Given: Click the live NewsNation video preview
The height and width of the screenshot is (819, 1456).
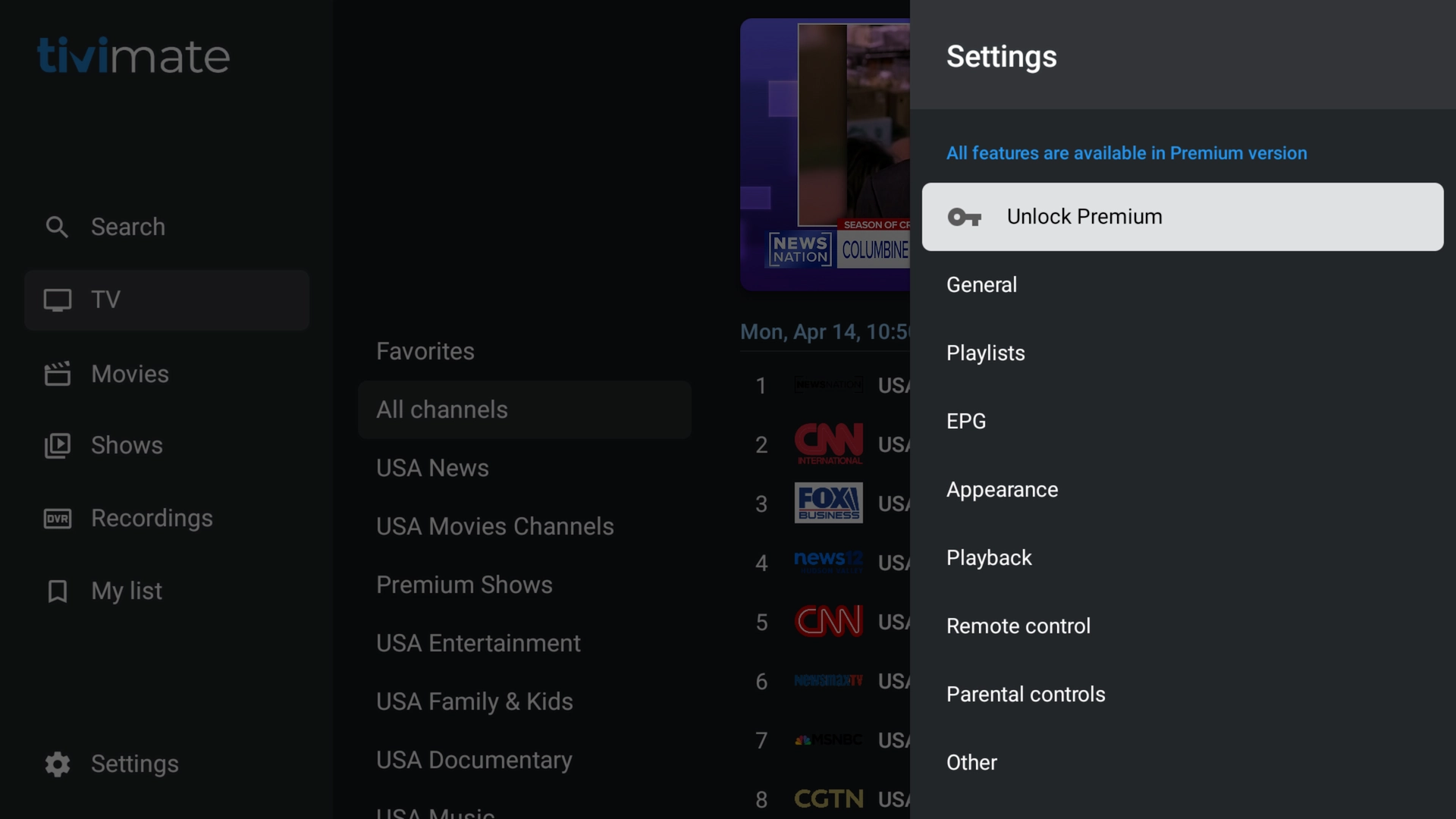Looking at the screenshot, I should pos(825,155).
